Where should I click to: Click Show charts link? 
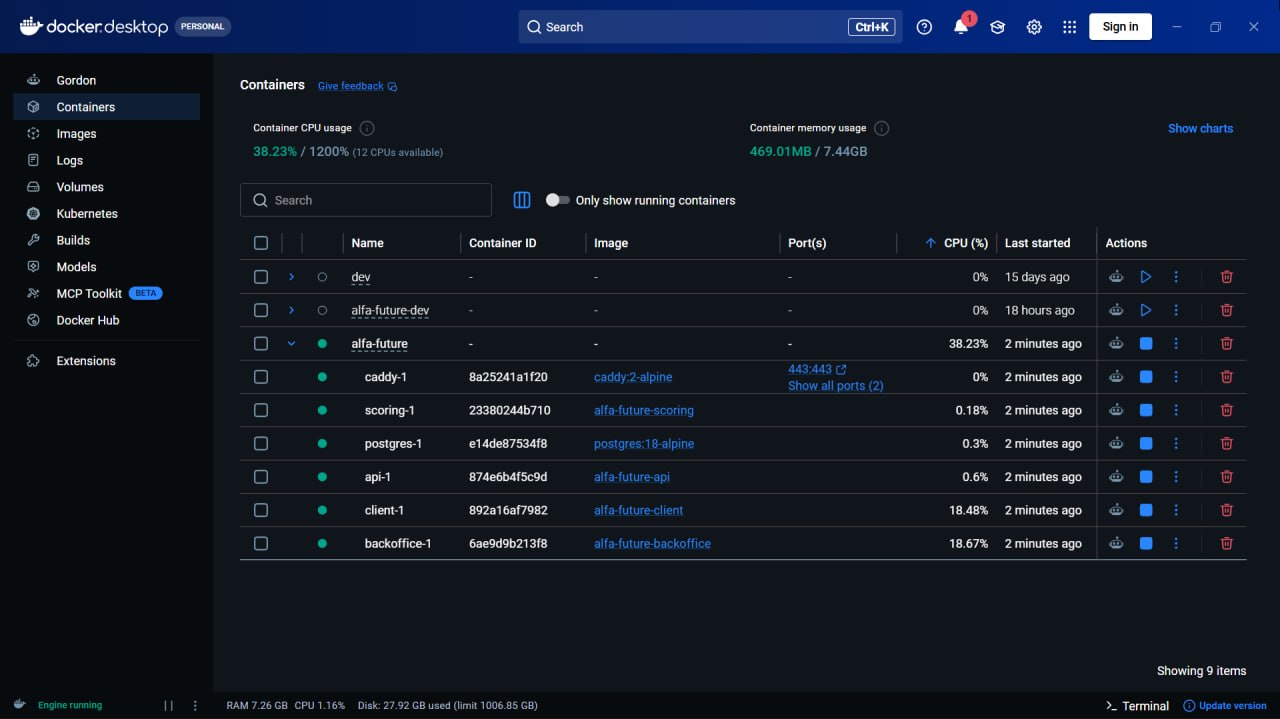(x=1200, y=128)
